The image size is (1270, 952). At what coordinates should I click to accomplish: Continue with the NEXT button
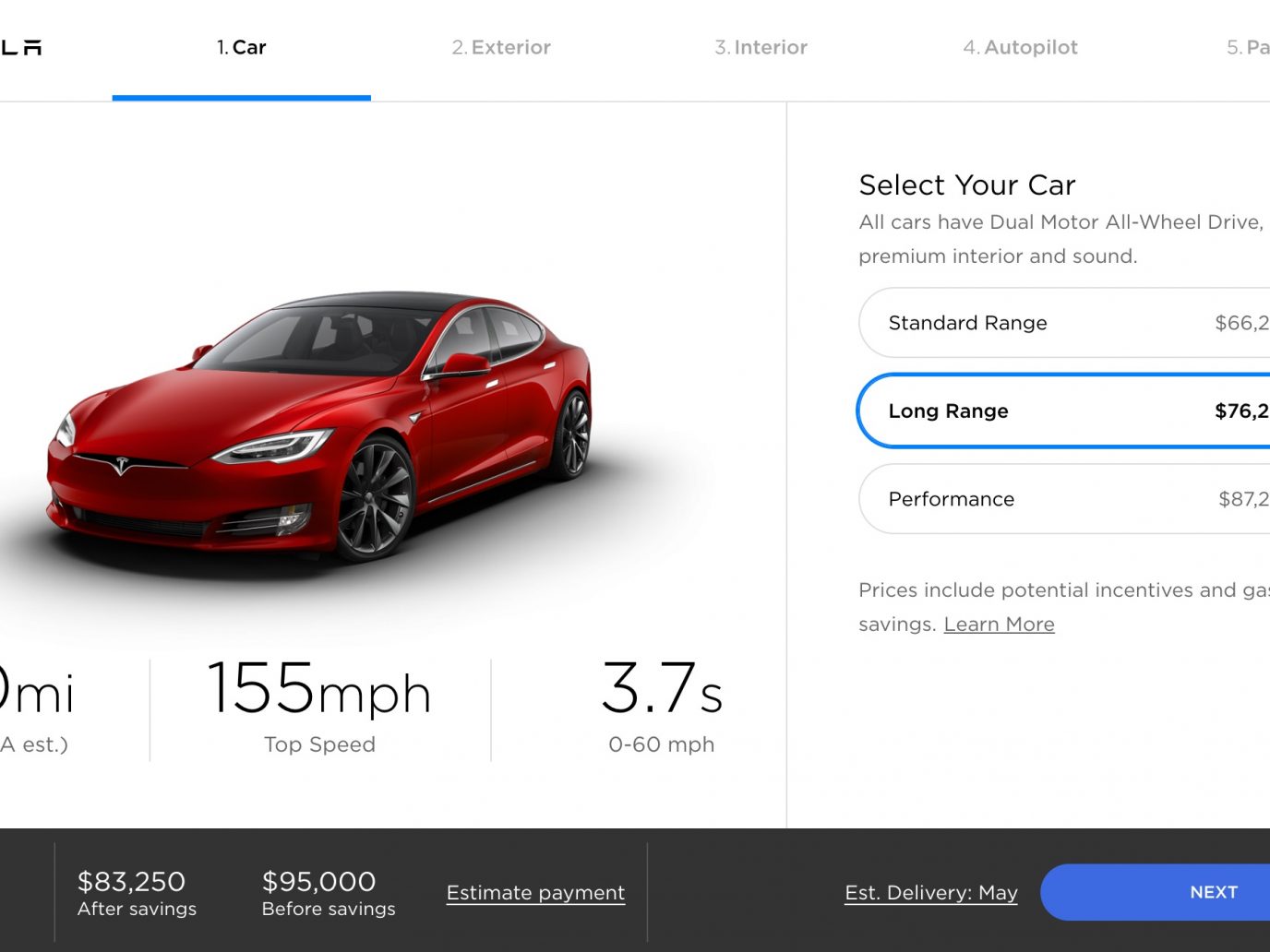click(x=1156, y=892)
